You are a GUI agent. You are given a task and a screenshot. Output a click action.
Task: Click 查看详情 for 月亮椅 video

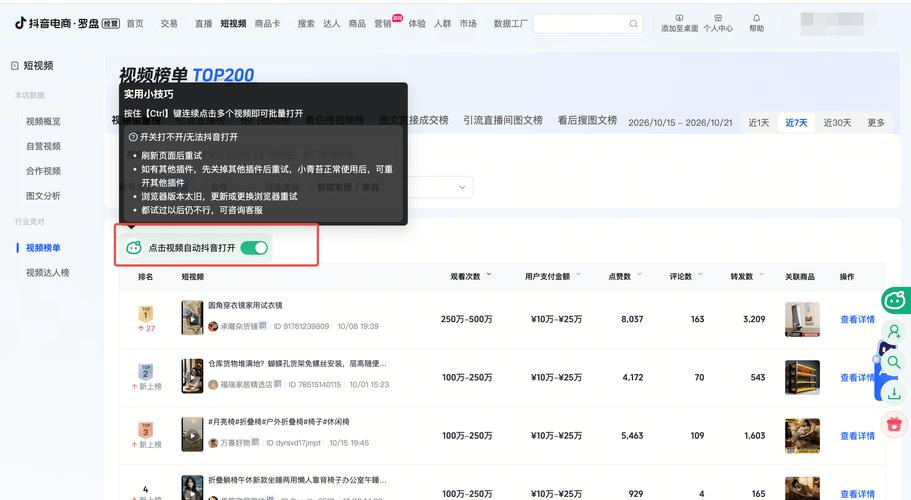point(858,436)
